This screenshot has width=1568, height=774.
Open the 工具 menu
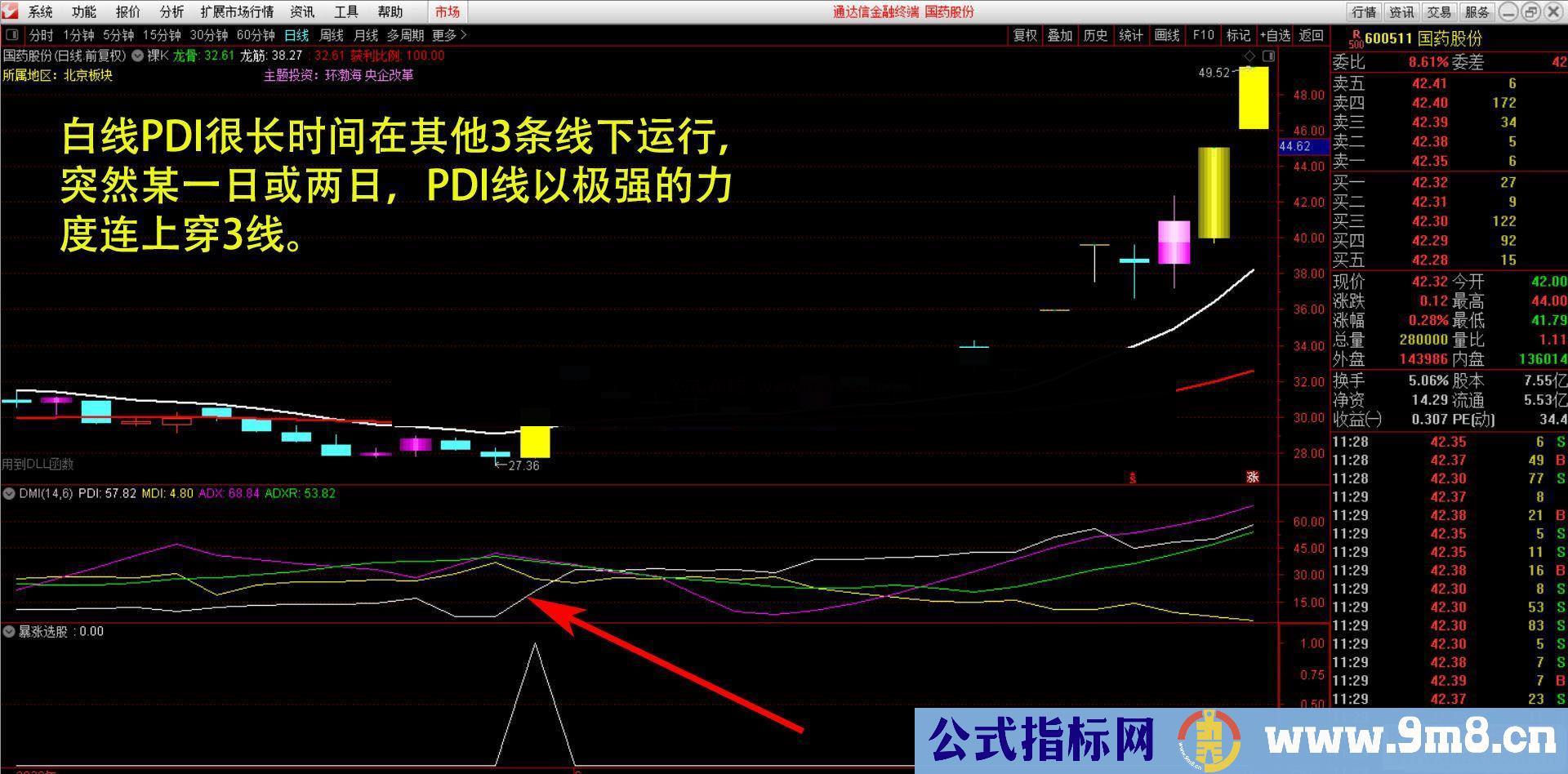[345, 11]
